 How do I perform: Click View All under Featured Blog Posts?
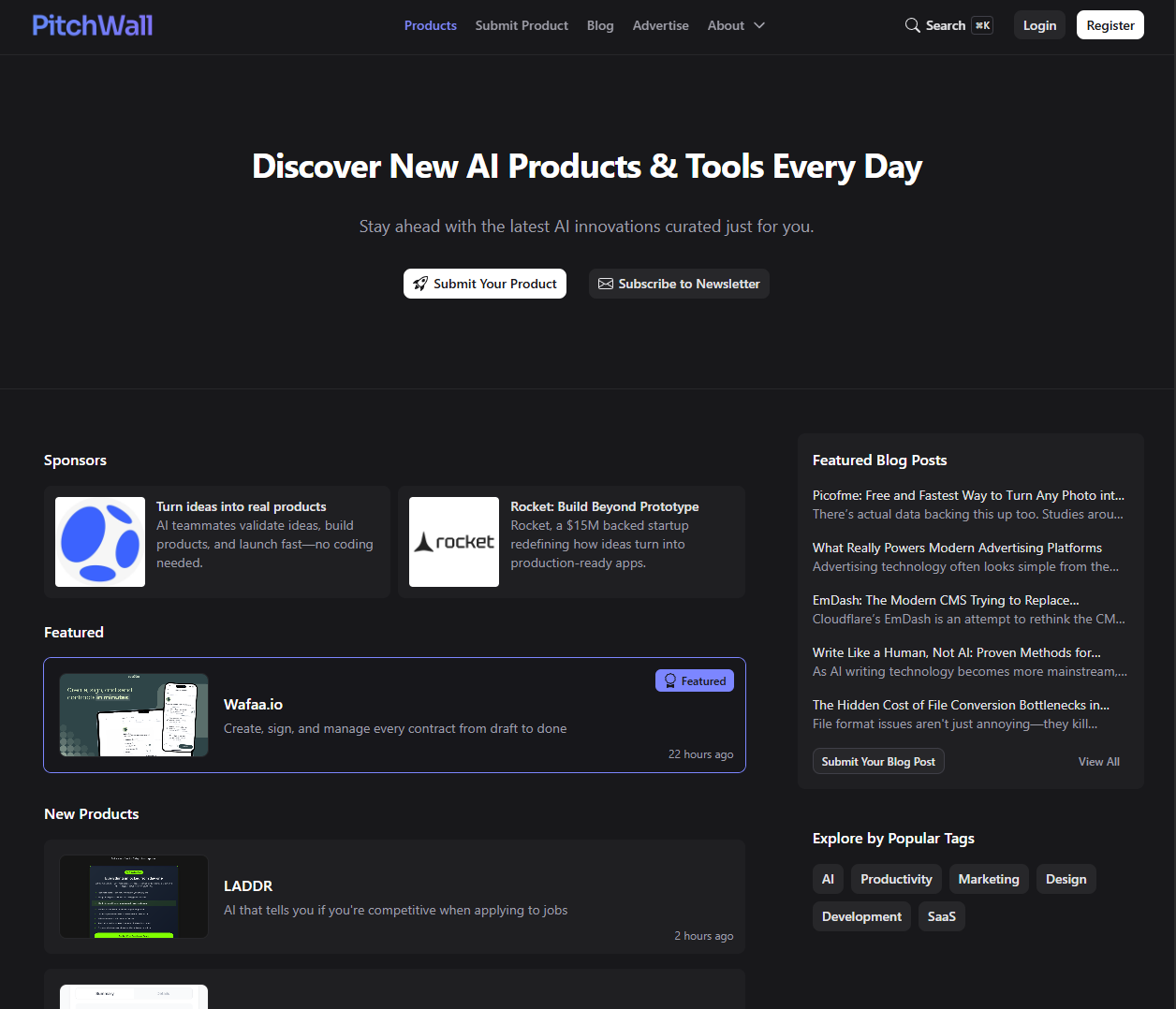(1098, 761)
